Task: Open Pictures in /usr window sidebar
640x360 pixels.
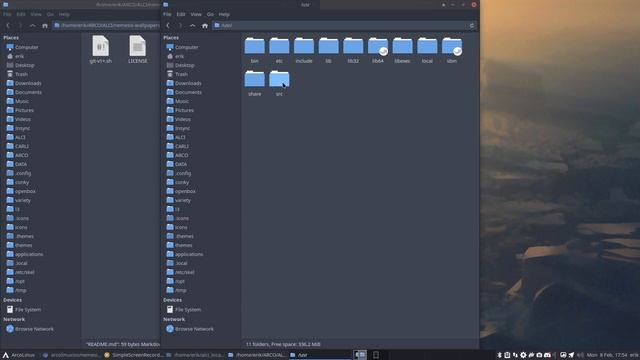Action: tap(180, 110)
